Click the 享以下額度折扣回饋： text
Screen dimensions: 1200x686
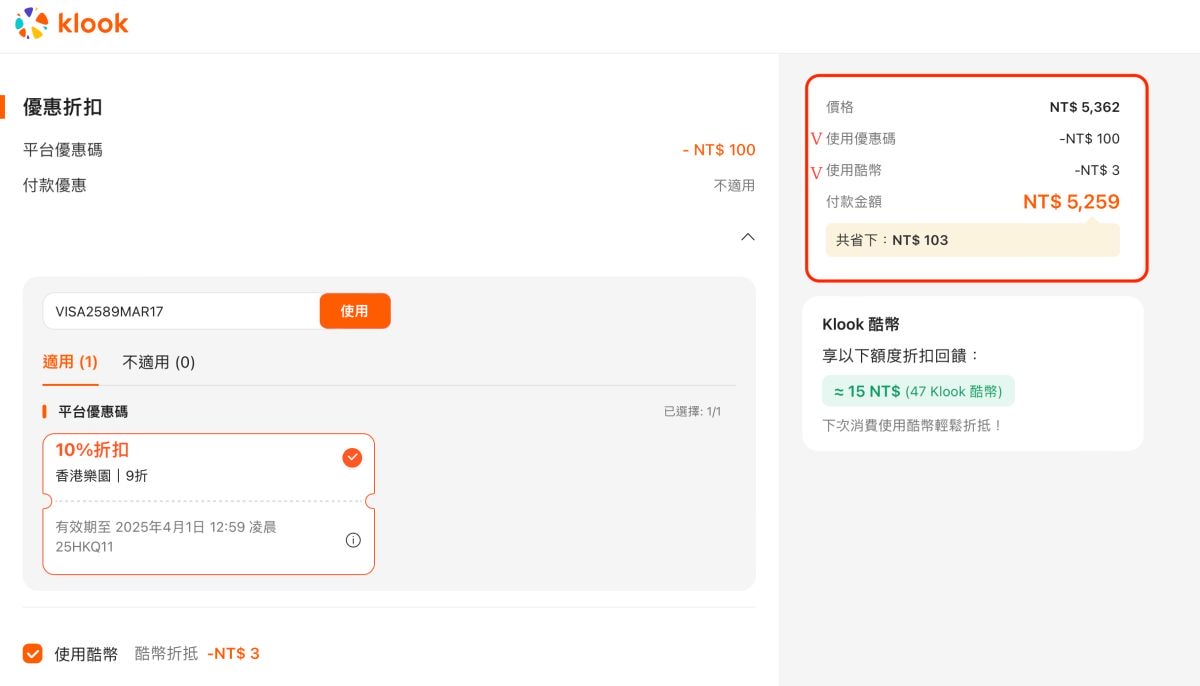coord(902,356)
